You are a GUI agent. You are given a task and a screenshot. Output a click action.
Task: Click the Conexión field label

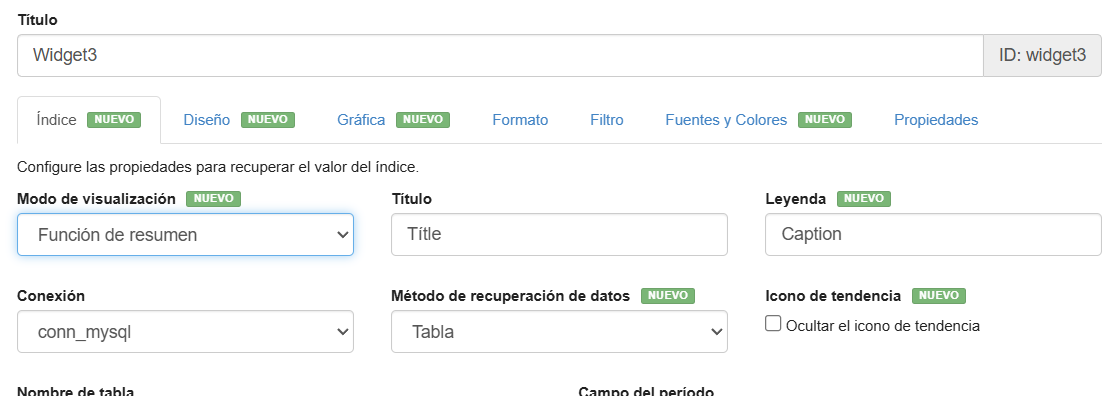51,296
